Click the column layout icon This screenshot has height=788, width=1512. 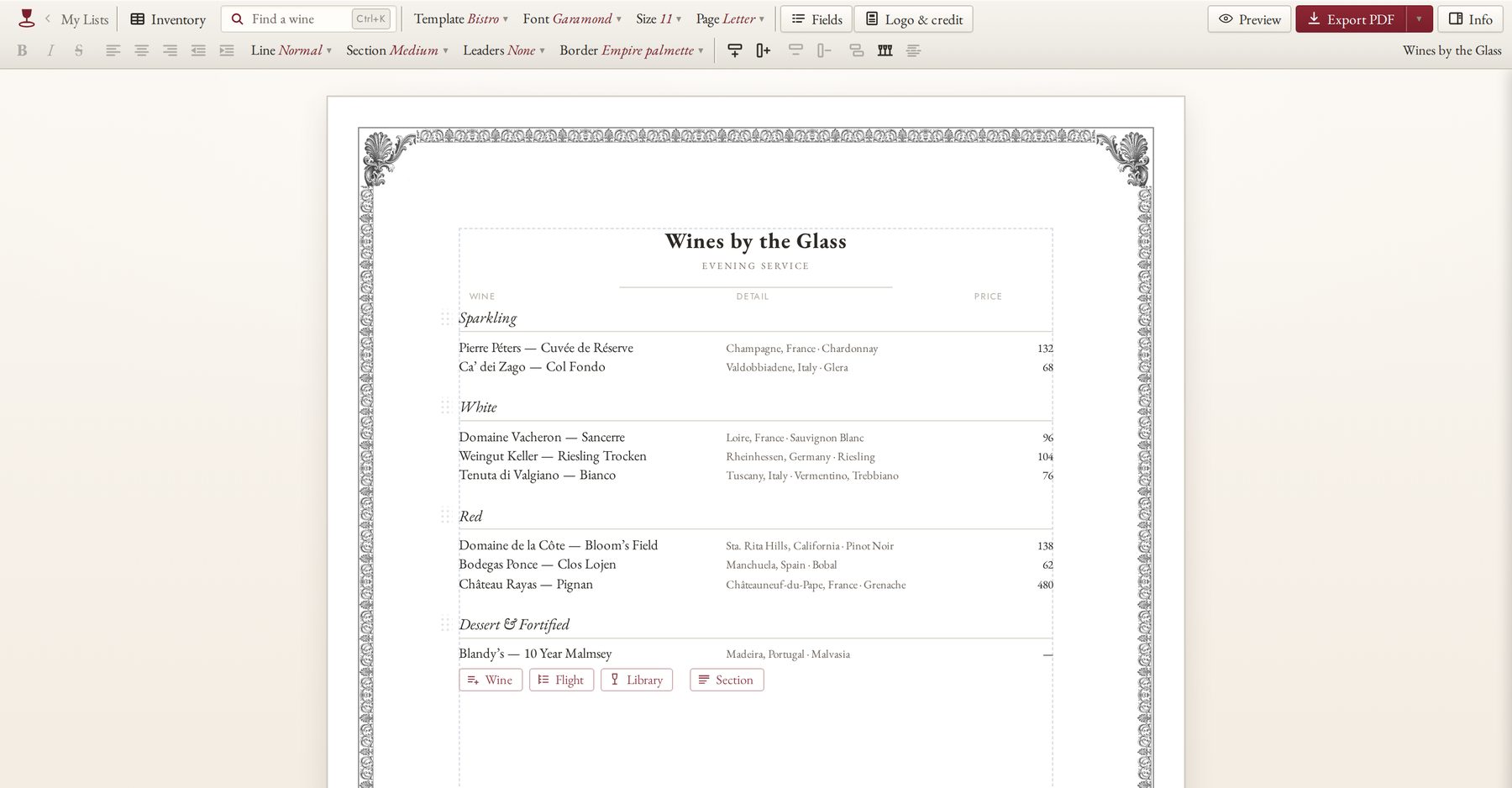pos(885,50)
